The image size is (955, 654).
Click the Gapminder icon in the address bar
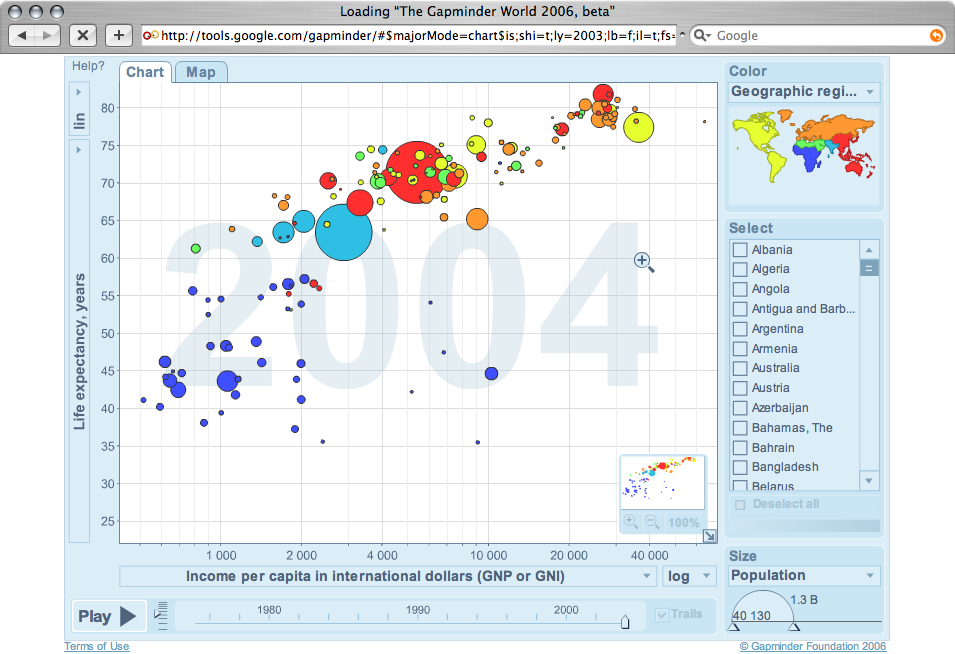tap(149, 34)
